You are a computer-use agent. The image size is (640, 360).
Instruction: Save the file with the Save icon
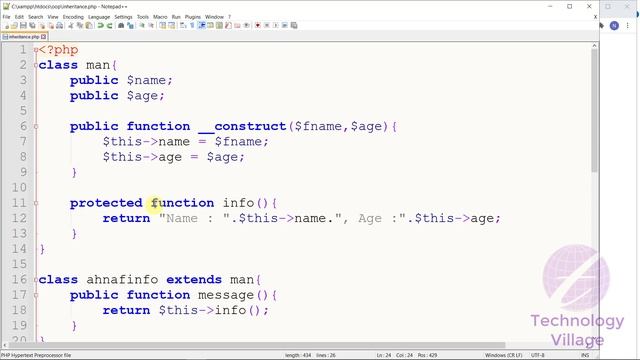pos(23,25)
